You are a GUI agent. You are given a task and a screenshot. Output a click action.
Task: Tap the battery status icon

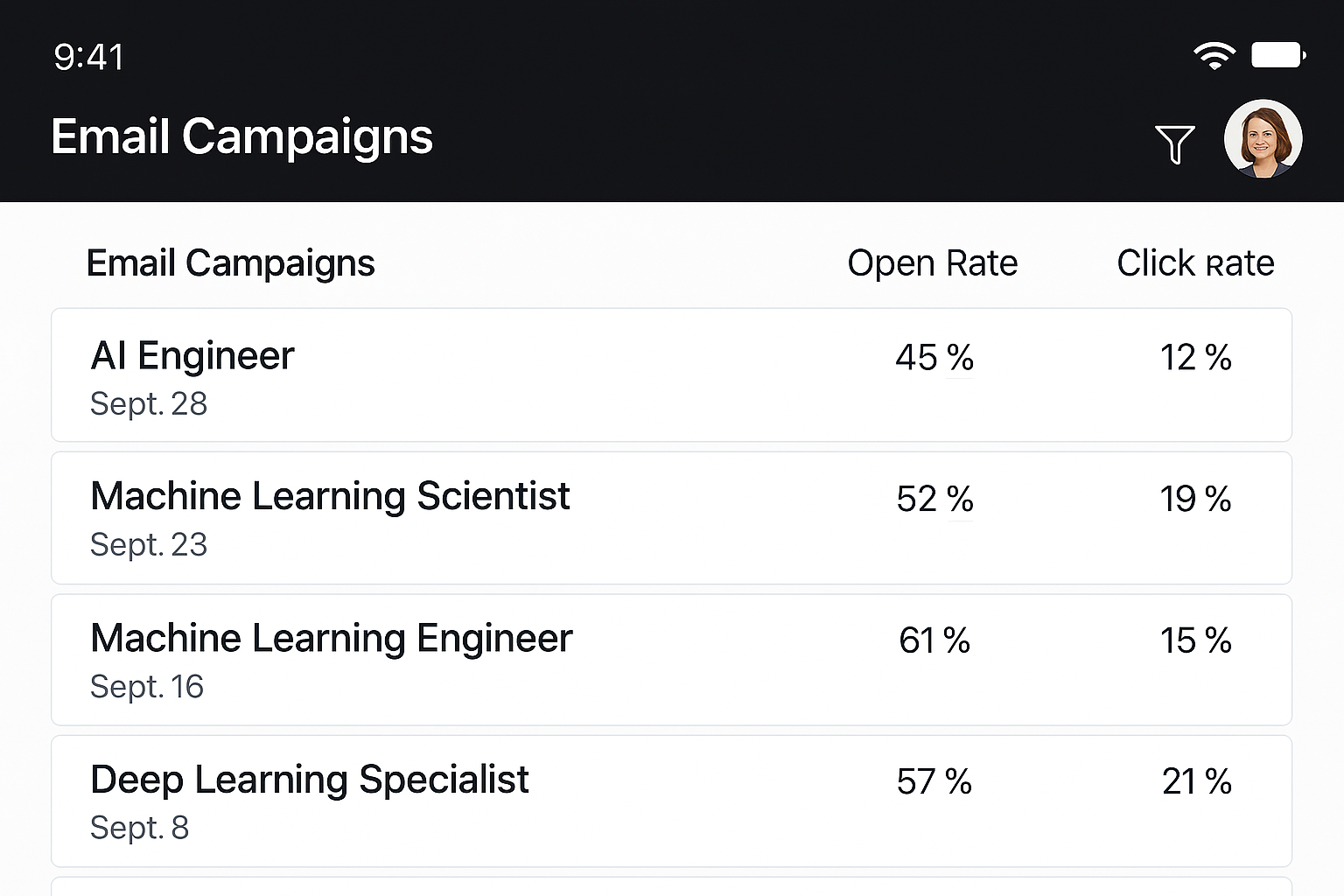[1278, 55]
